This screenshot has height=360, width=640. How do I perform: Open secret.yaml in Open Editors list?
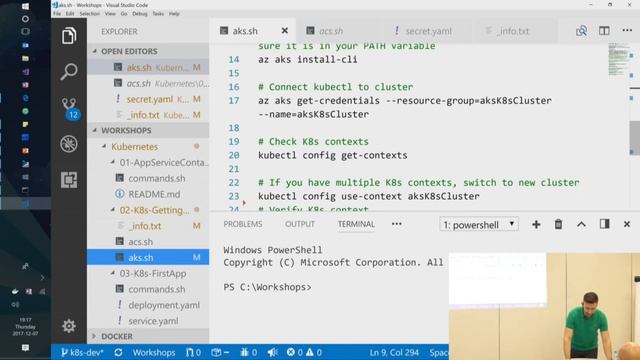click(x=148, y=99)
